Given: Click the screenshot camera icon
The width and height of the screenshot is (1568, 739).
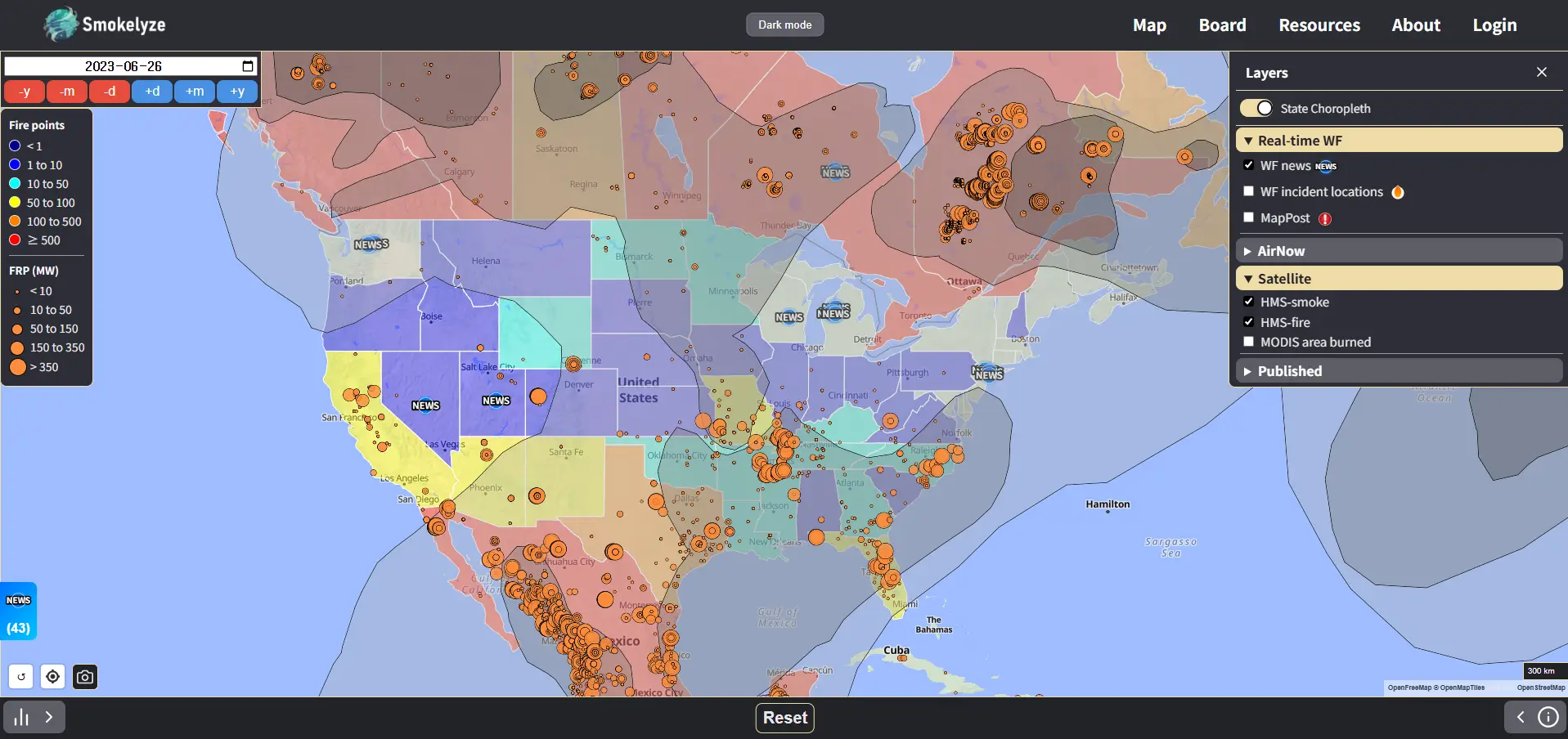Looking at the screenshot, I should pyautogui.click(x=85, y=677).
